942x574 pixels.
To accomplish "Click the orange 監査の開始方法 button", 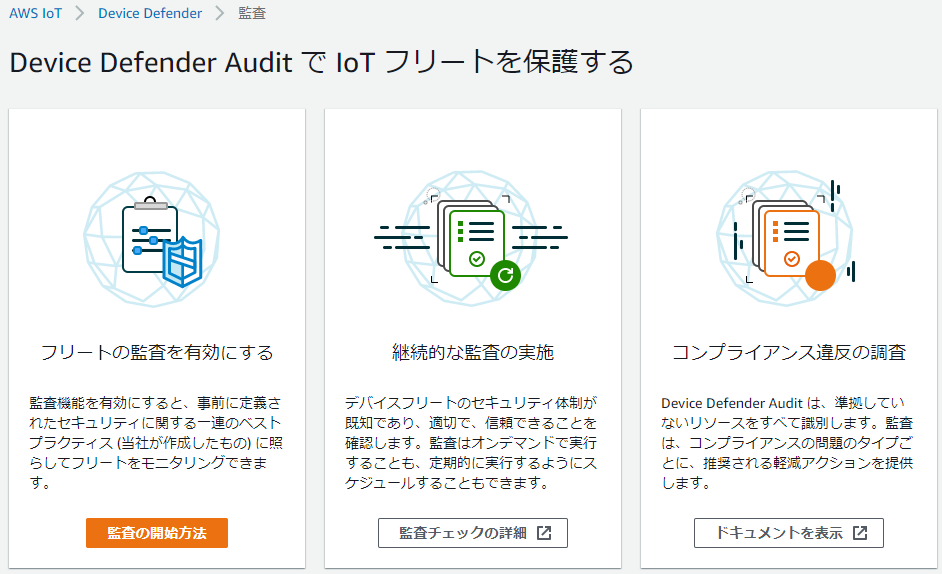I will coord(157,533).
